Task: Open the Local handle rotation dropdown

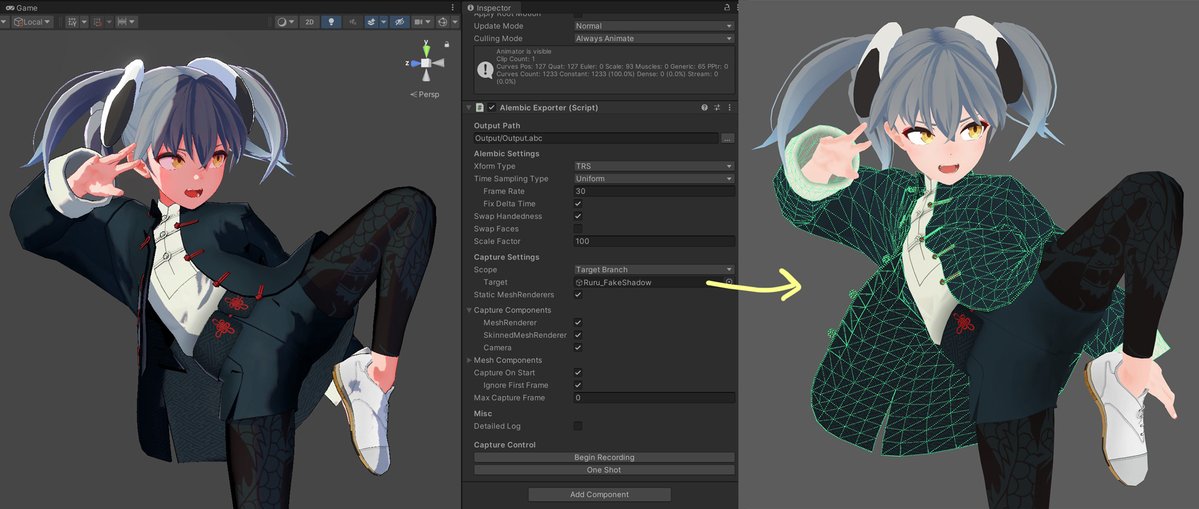Action: pyautogui.click(x=31, y=22)
